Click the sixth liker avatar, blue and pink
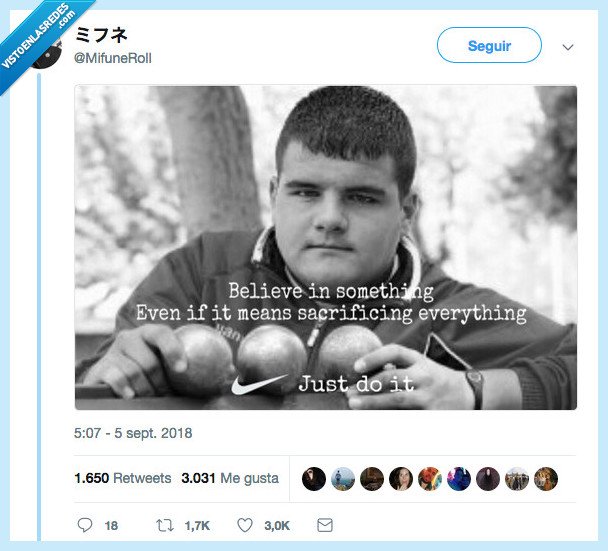Screen dimensions: 608x551 tap(459, 478)
